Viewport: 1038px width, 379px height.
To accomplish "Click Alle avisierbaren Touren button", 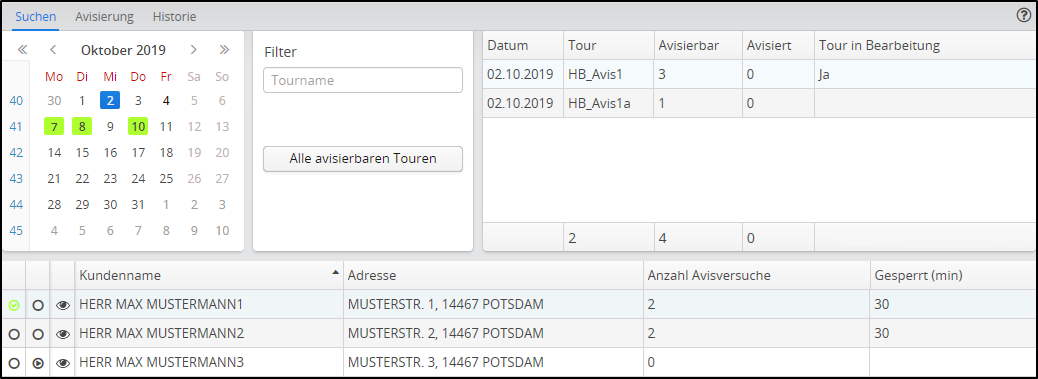I will click(x=363, y=159).
